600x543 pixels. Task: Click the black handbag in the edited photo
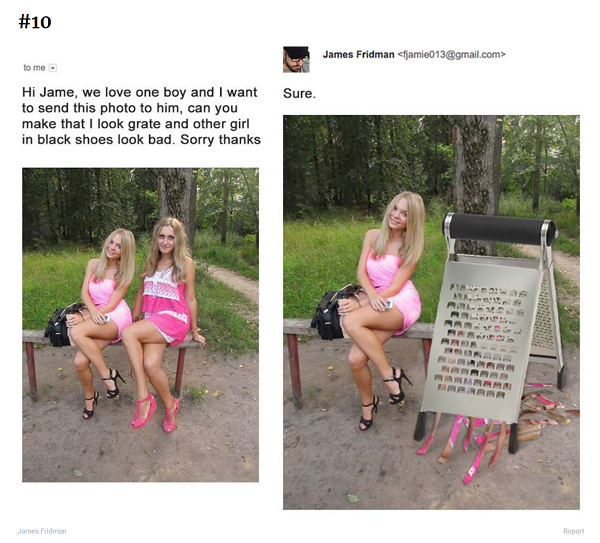coord(329,315)
